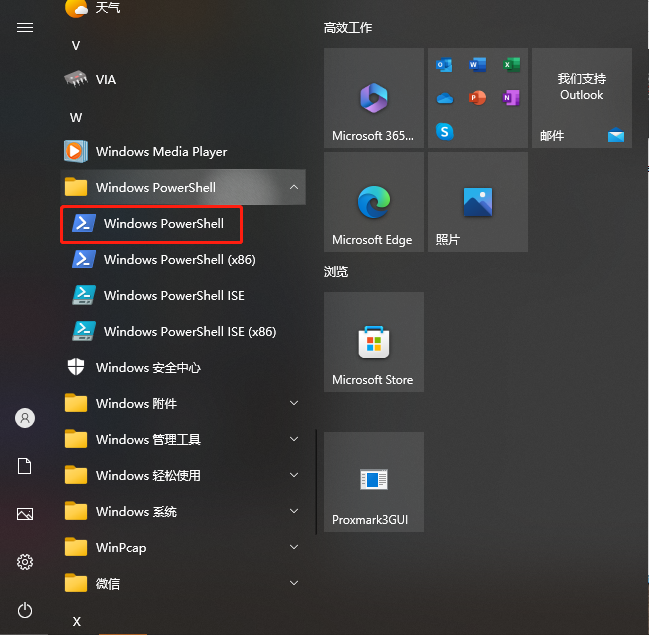The image size is (649, 635).
Task: Open the Documents sidebar icon
Action: click(24, 466)
